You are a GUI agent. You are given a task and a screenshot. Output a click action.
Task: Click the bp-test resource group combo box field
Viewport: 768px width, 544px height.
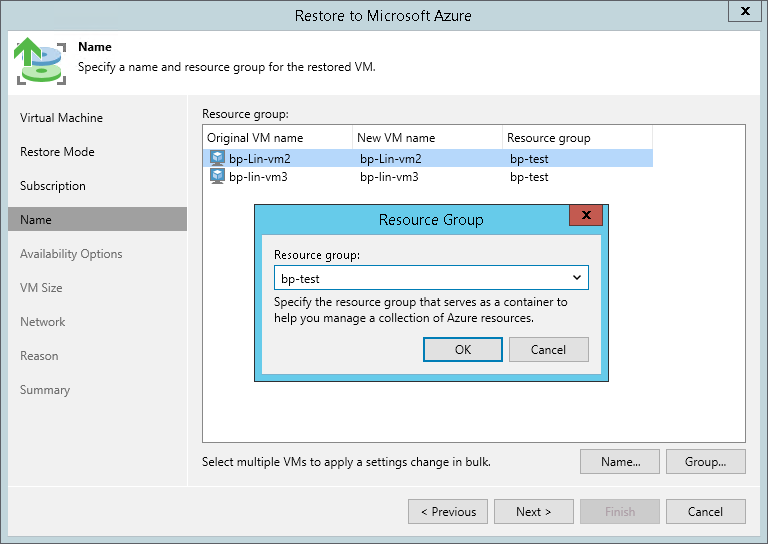431,278
